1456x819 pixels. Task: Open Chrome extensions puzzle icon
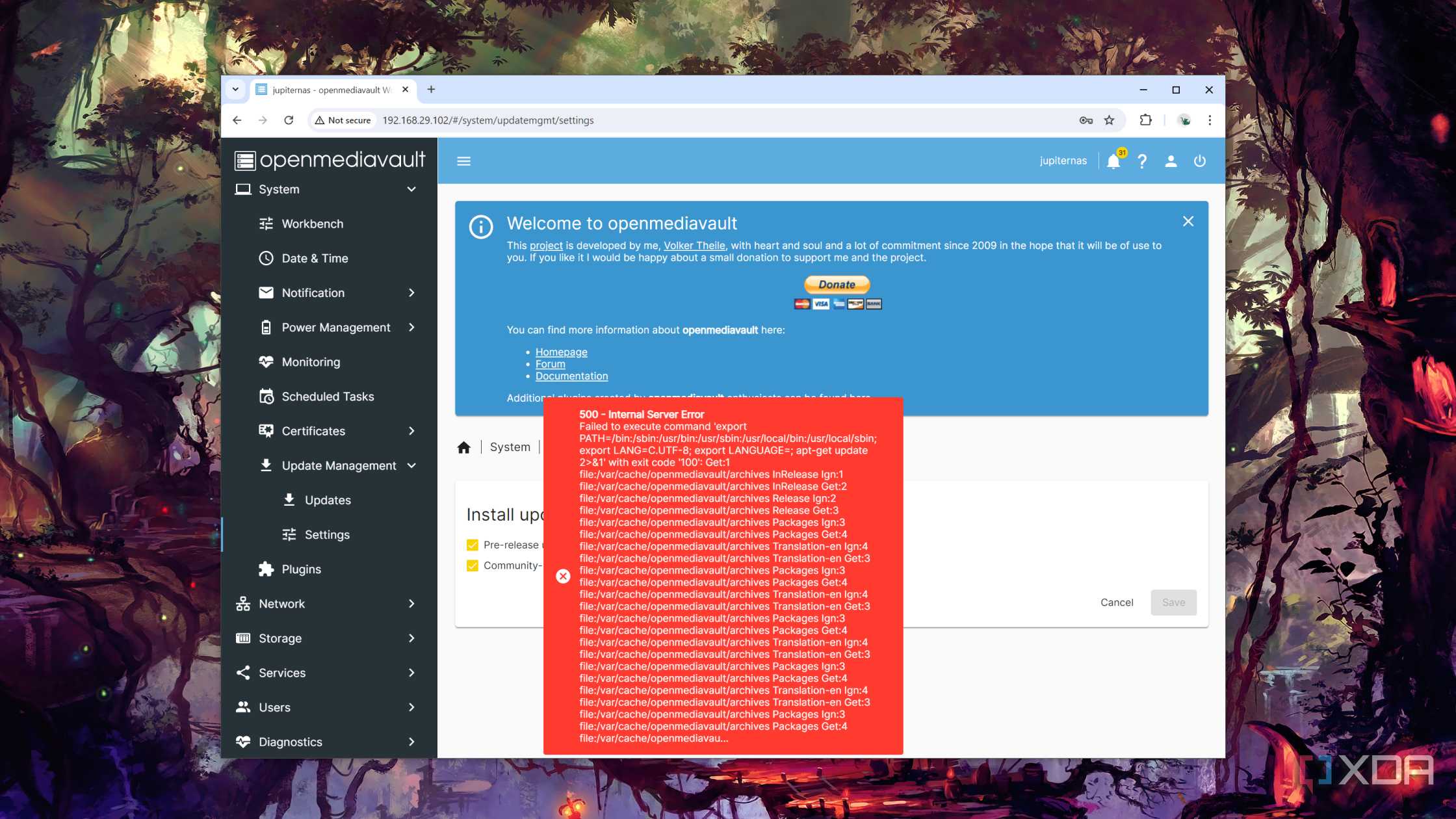[1145, 120]
